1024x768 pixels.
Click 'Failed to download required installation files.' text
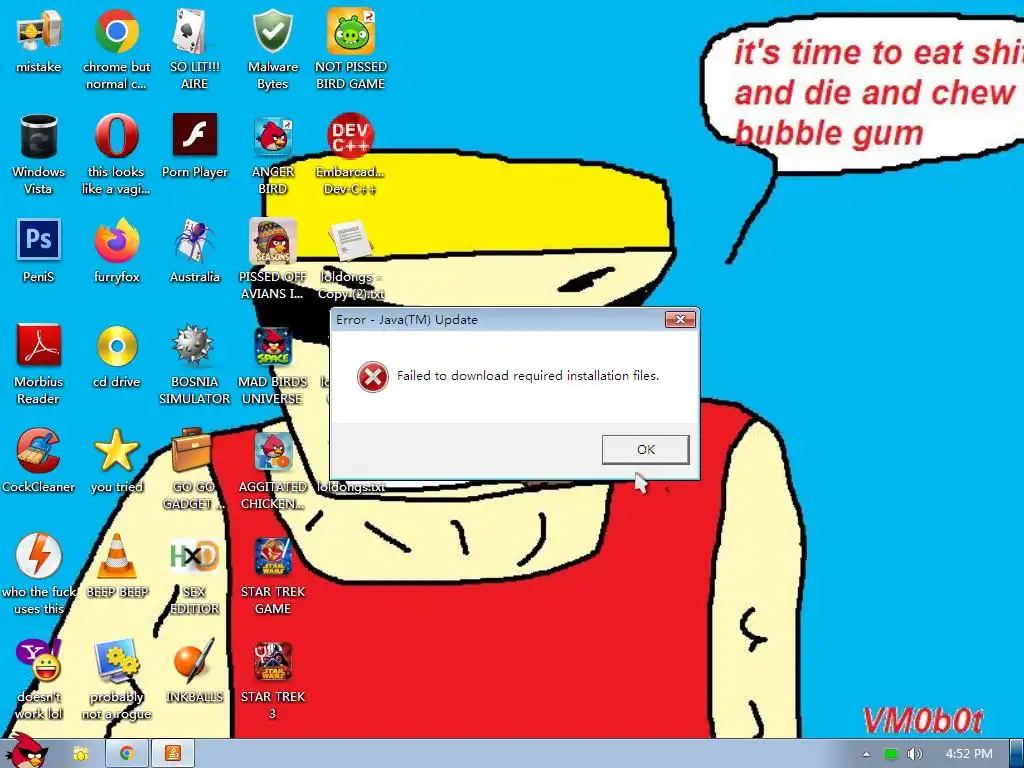pyautogui.click(x=528, y=376)
